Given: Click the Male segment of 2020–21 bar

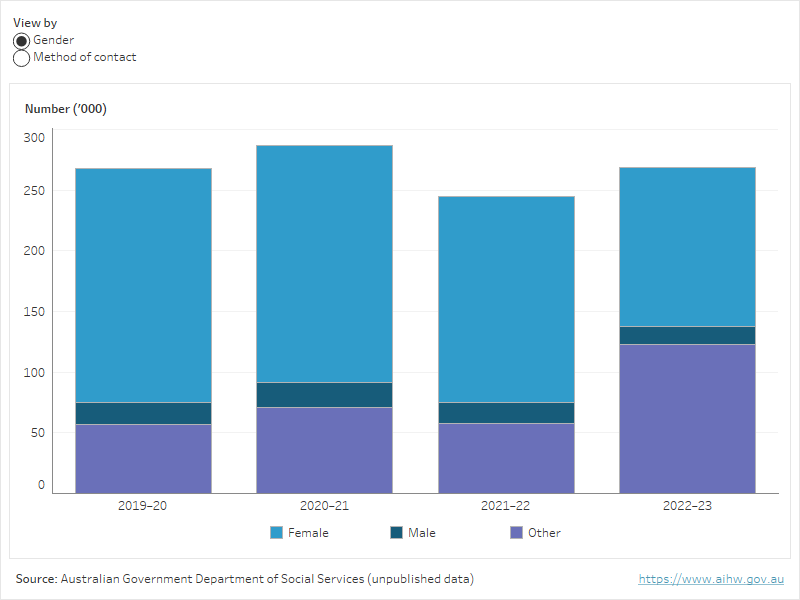Looking at the screenshot, I should pos(324,395).
